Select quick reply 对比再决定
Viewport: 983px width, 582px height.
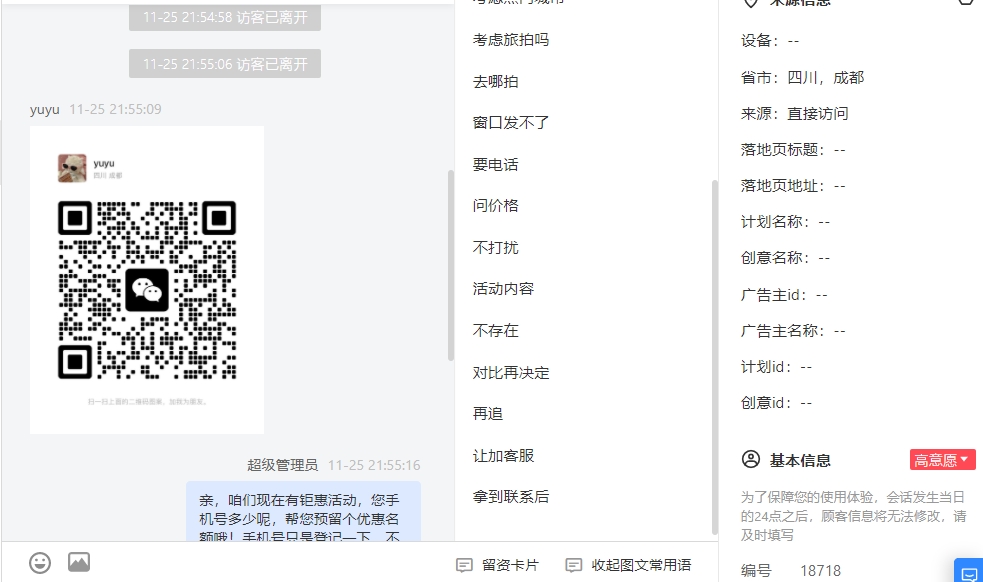[511, 373]
